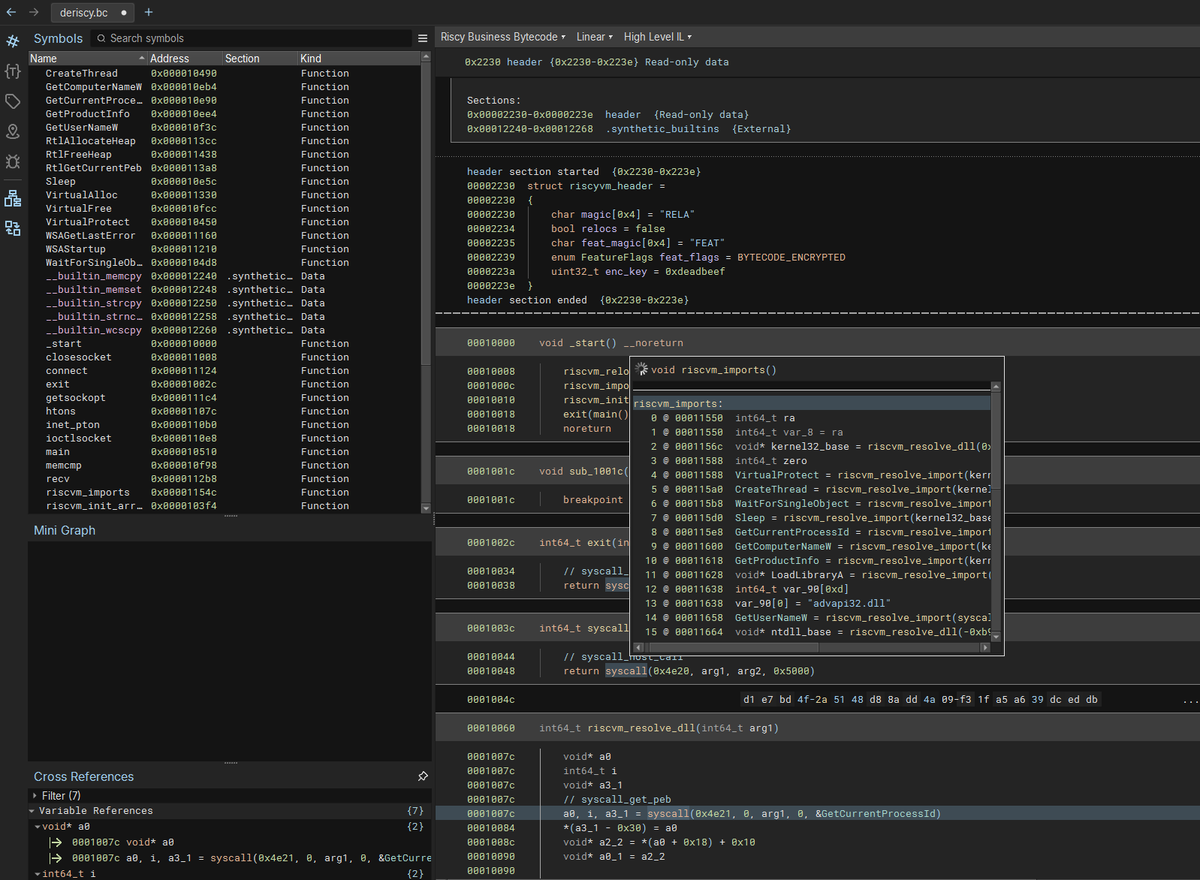Open the High Level IL dropdown
This screenshot has width=1200, height=880.
[657, 37]
